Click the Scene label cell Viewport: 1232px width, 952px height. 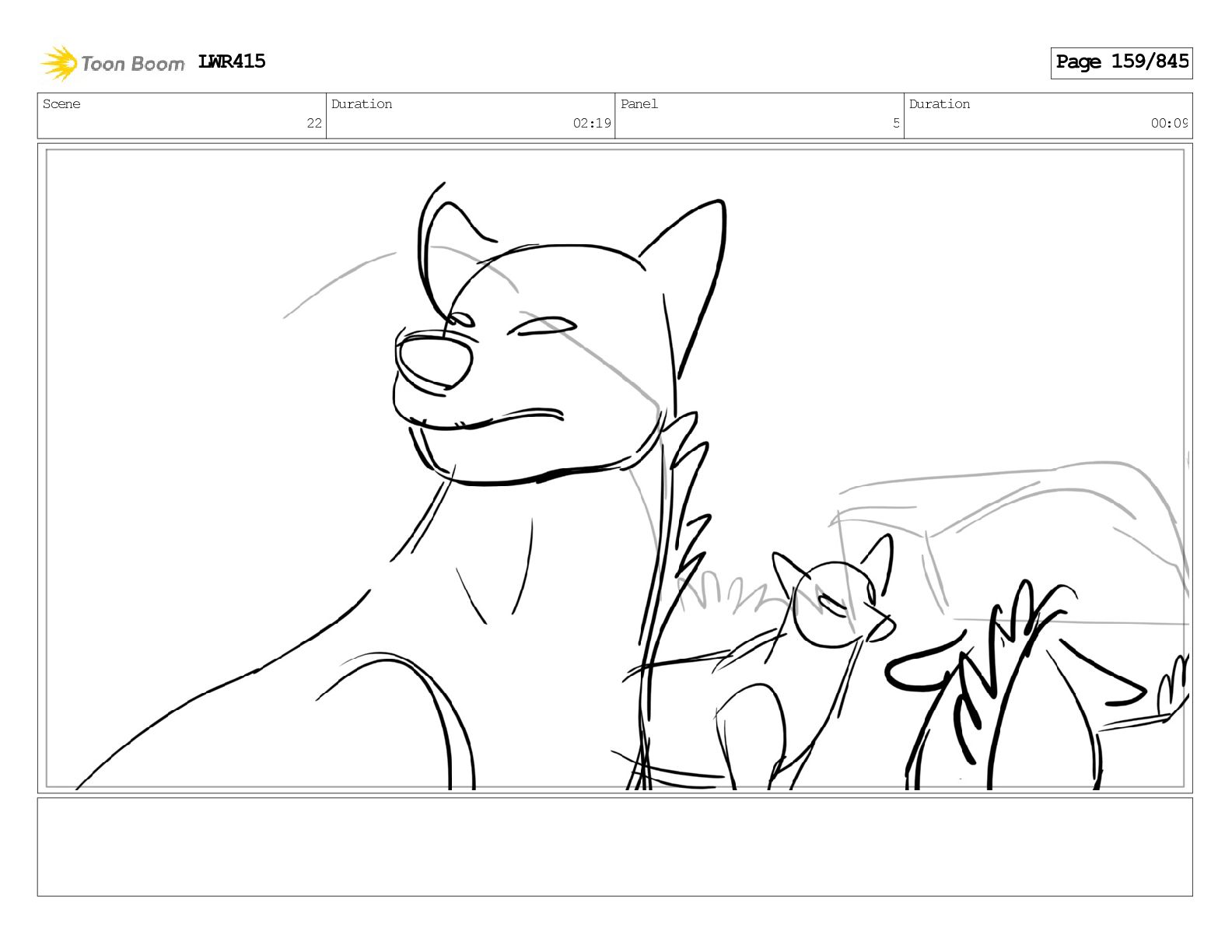click(x=182, y=116)
